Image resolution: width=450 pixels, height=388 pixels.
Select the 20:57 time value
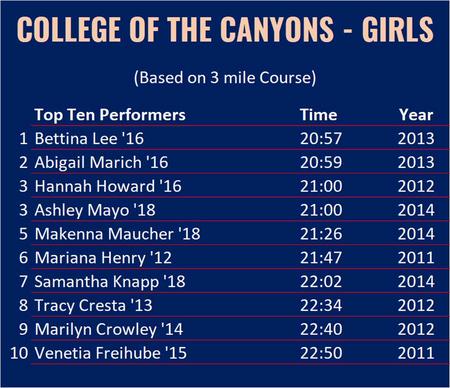pos(321,138)
